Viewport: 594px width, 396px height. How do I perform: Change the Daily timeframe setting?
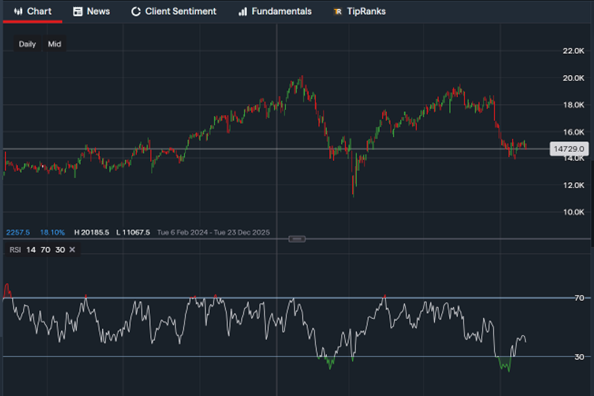click(x=27, y=44)
